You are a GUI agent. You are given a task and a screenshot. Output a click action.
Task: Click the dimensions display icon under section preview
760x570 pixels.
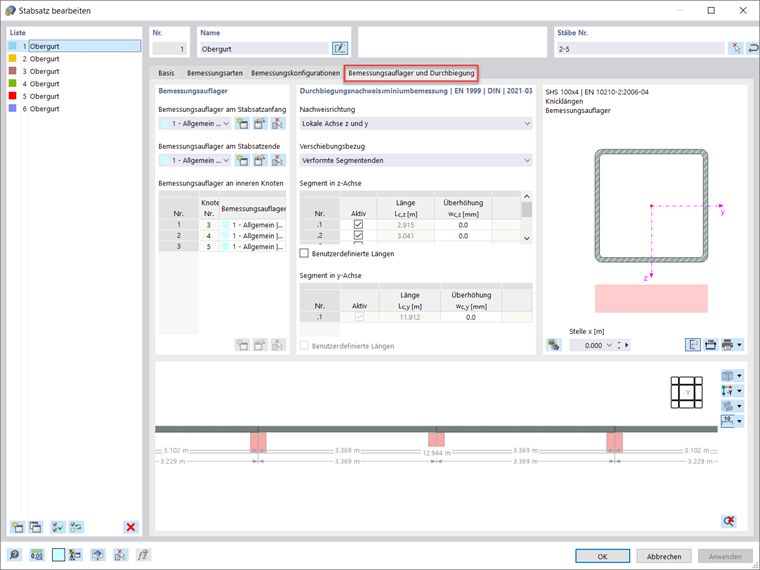(711, 345)
